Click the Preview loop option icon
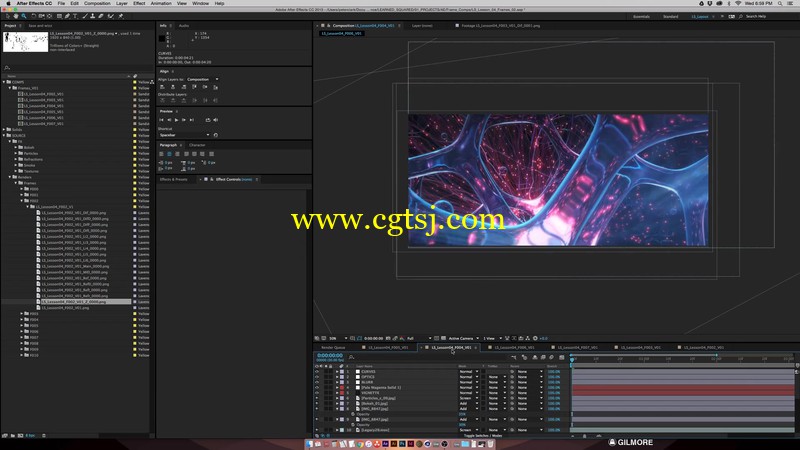 tap(208, 120)
